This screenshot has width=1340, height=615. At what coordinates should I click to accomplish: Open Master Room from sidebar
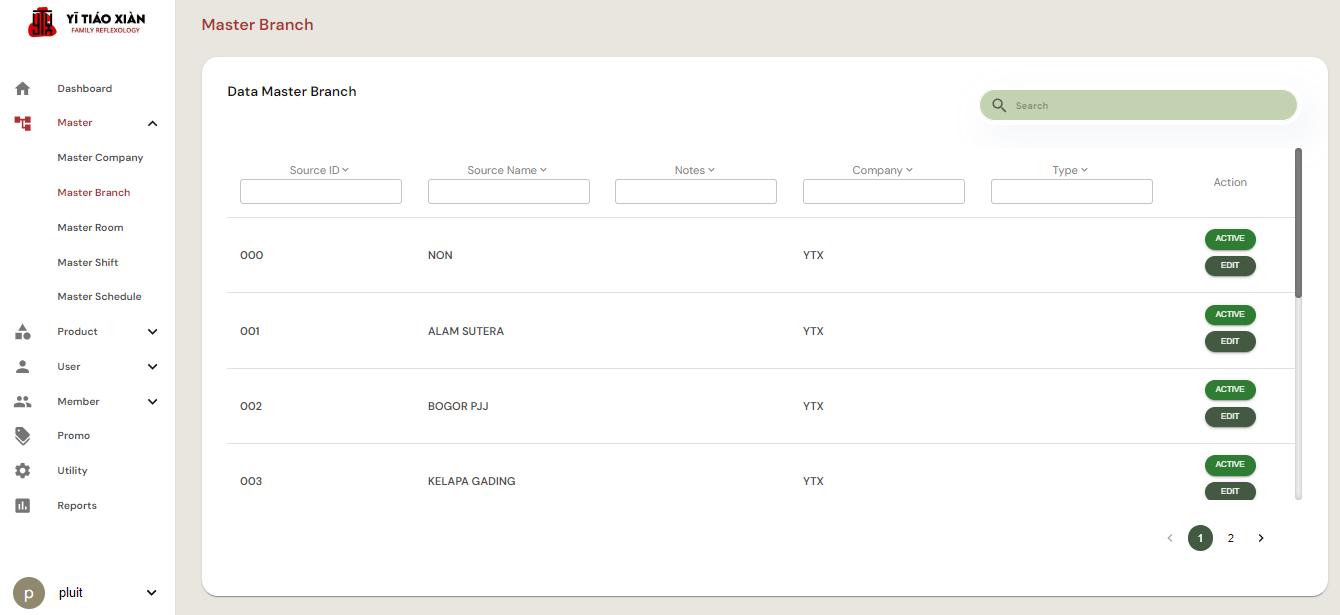tap(90, 228)
